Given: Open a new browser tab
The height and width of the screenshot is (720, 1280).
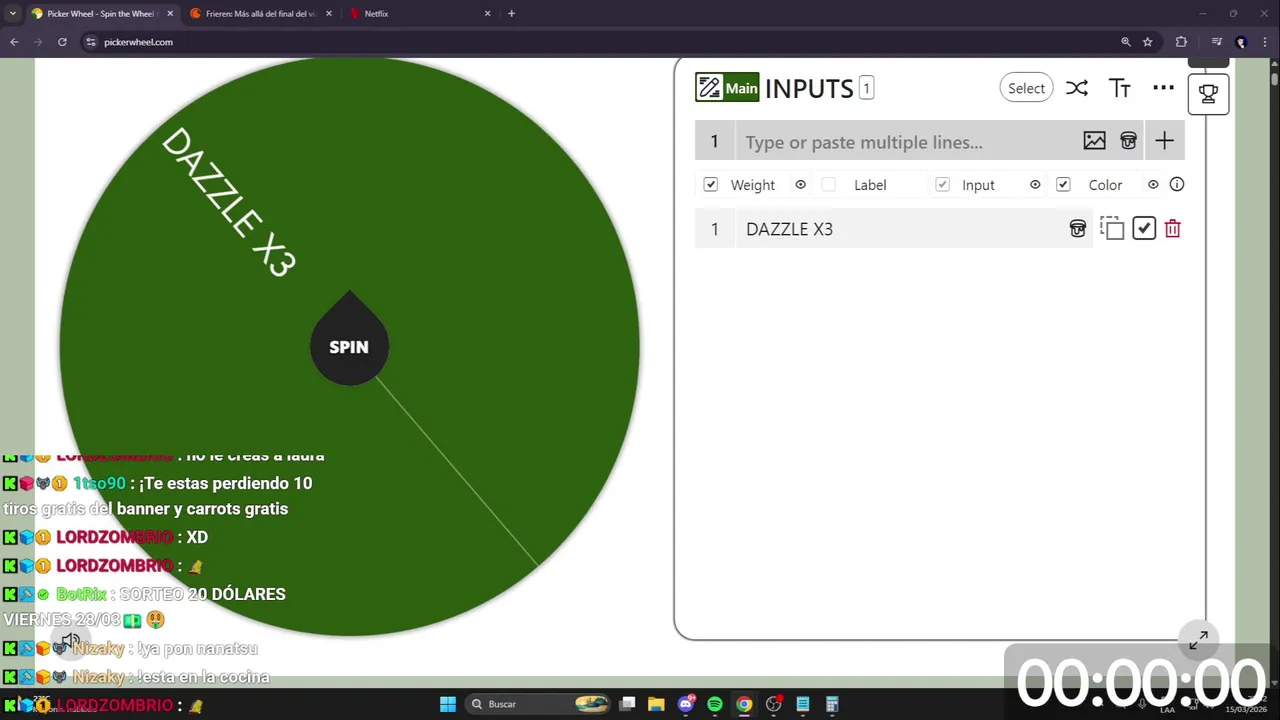Looking at the screenshot, I should click(x=511, y=14).
